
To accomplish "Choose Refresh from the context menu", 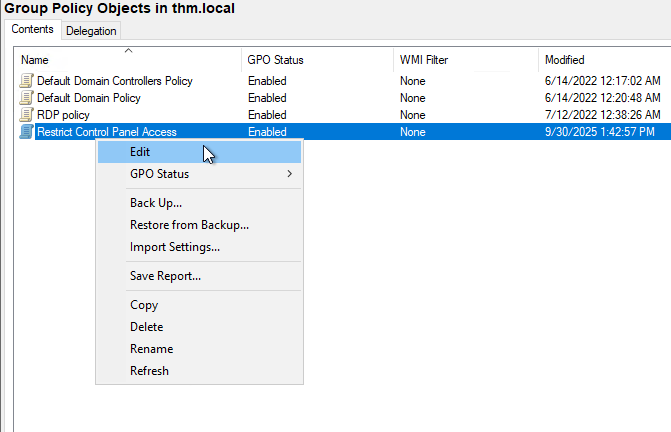I will tap(149, 371).
